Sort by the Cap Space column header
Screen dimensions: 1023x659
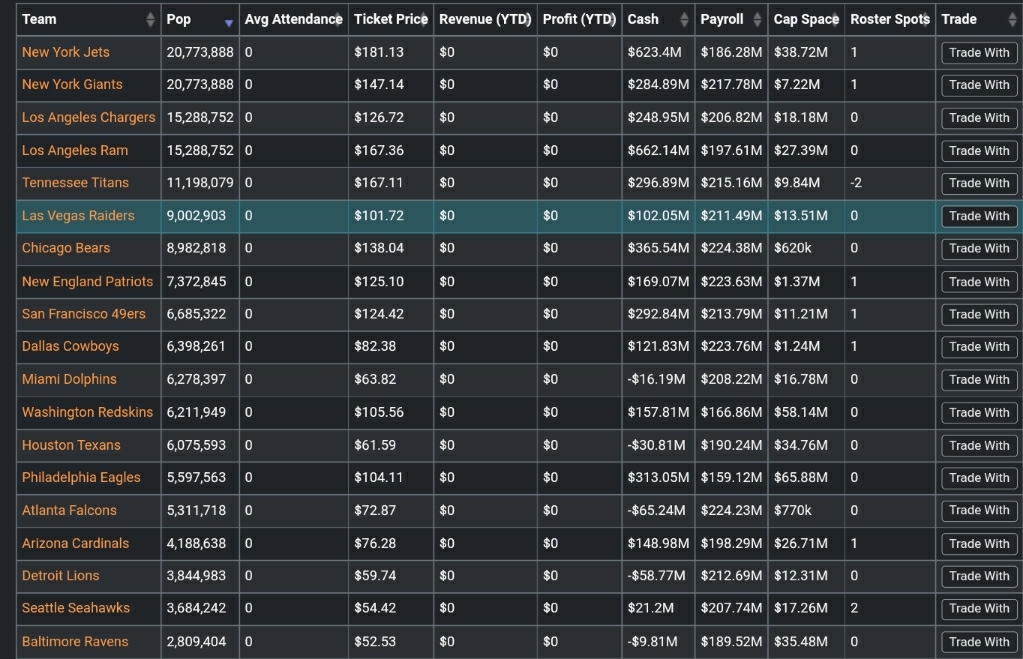pos(806,20)
